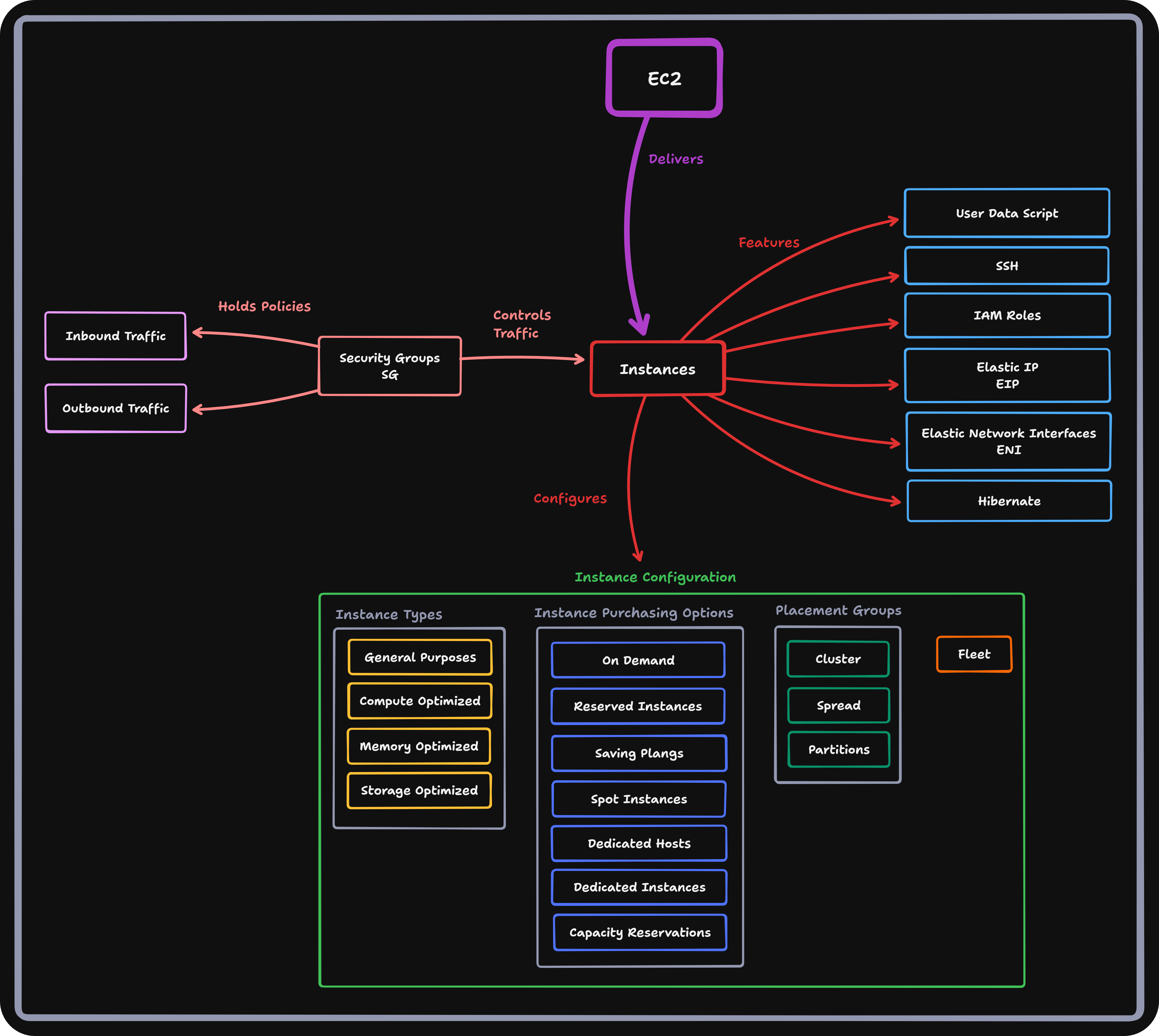1159x1036 pixels.
Task: Click the Hibernate box
Action: [1009, 501]
